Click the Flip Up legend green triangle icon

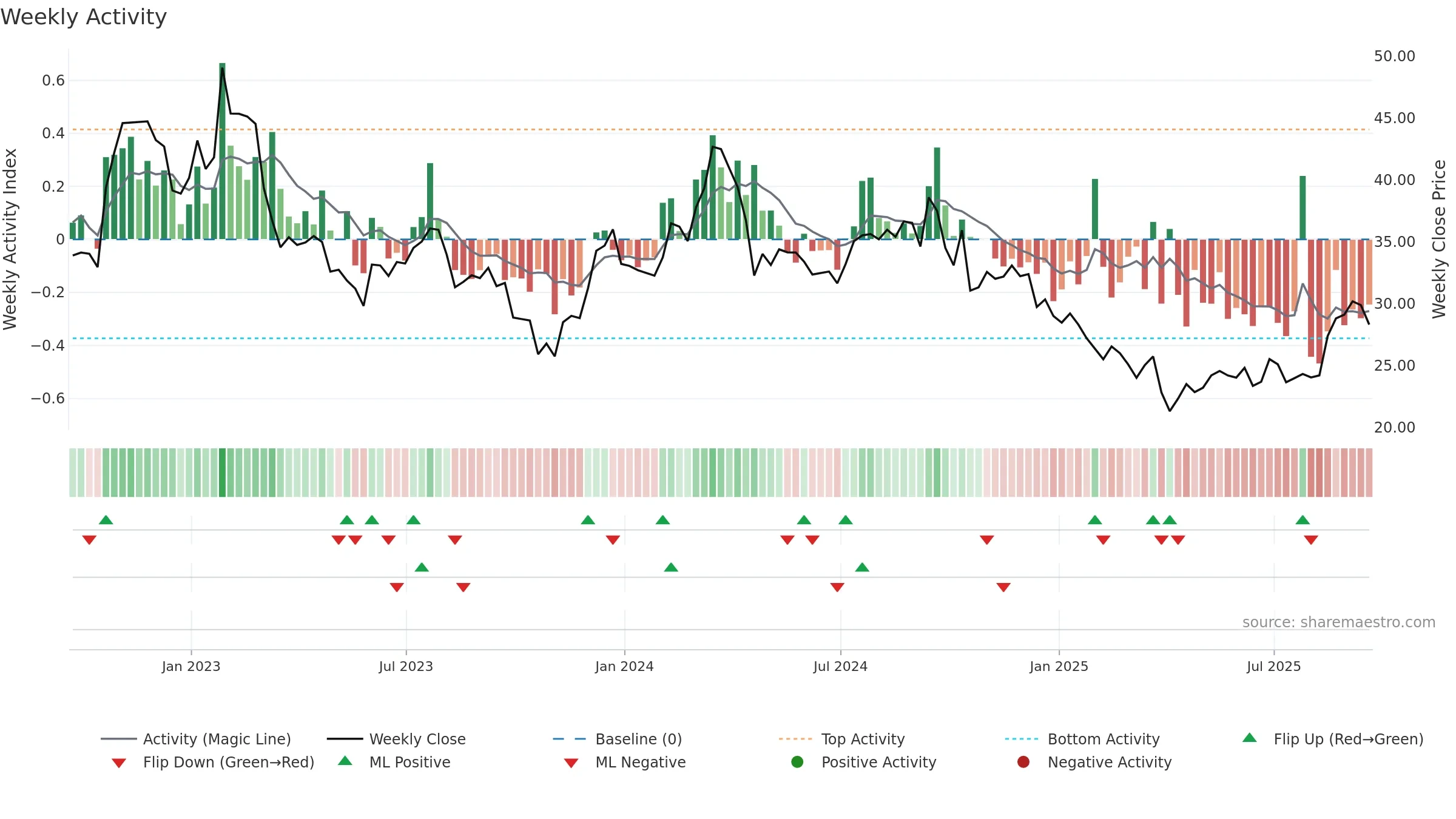tap(1249, 738)
